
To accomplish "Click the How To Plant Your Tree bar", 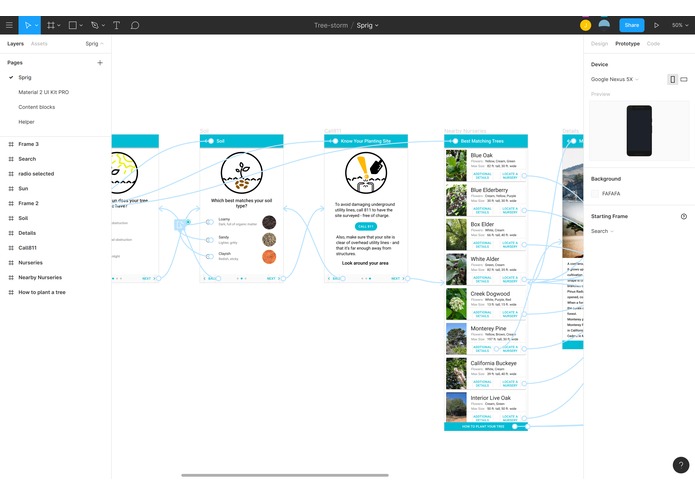I will coord(486,426).
